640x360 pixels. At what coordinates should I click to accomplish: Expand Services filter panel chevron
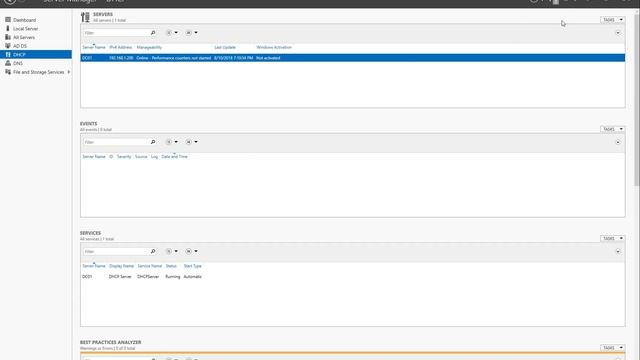point(618,251)
